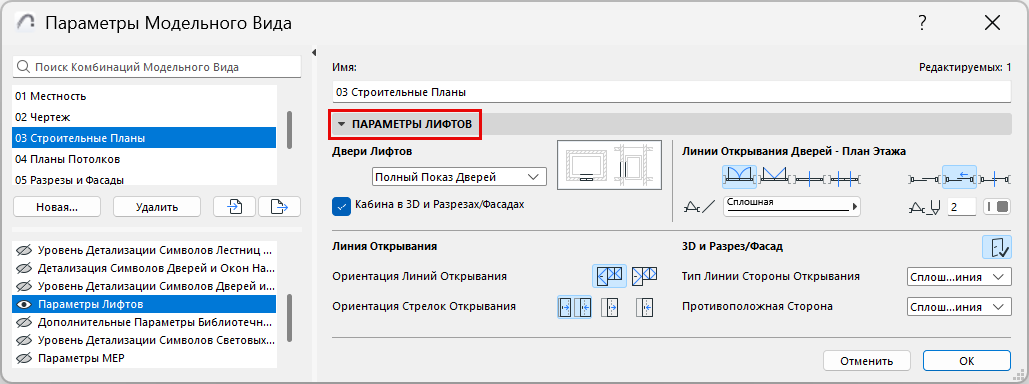Viewport: 1029px width, 384px height.
Task: Click Линии Открывания Дверей - План Этажа heading
Action: tap(794, 152)
